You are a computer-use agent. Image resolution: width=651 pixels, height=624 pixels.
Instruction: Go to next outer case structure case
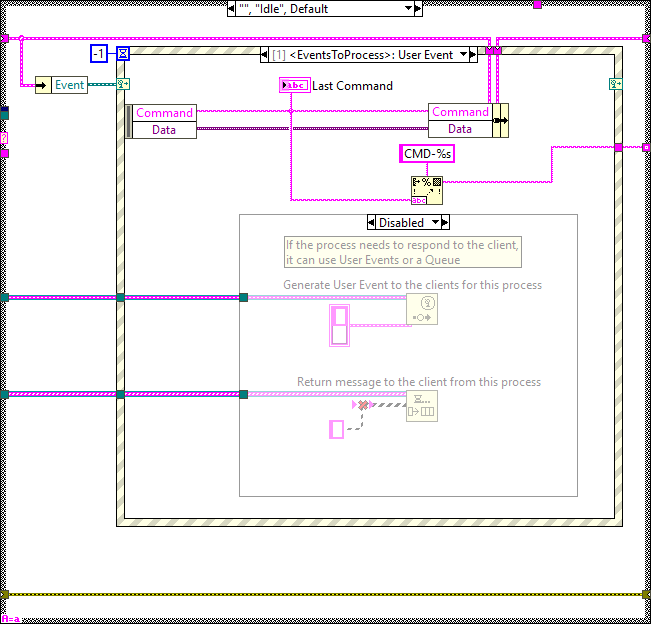click(x=418, y=8)
